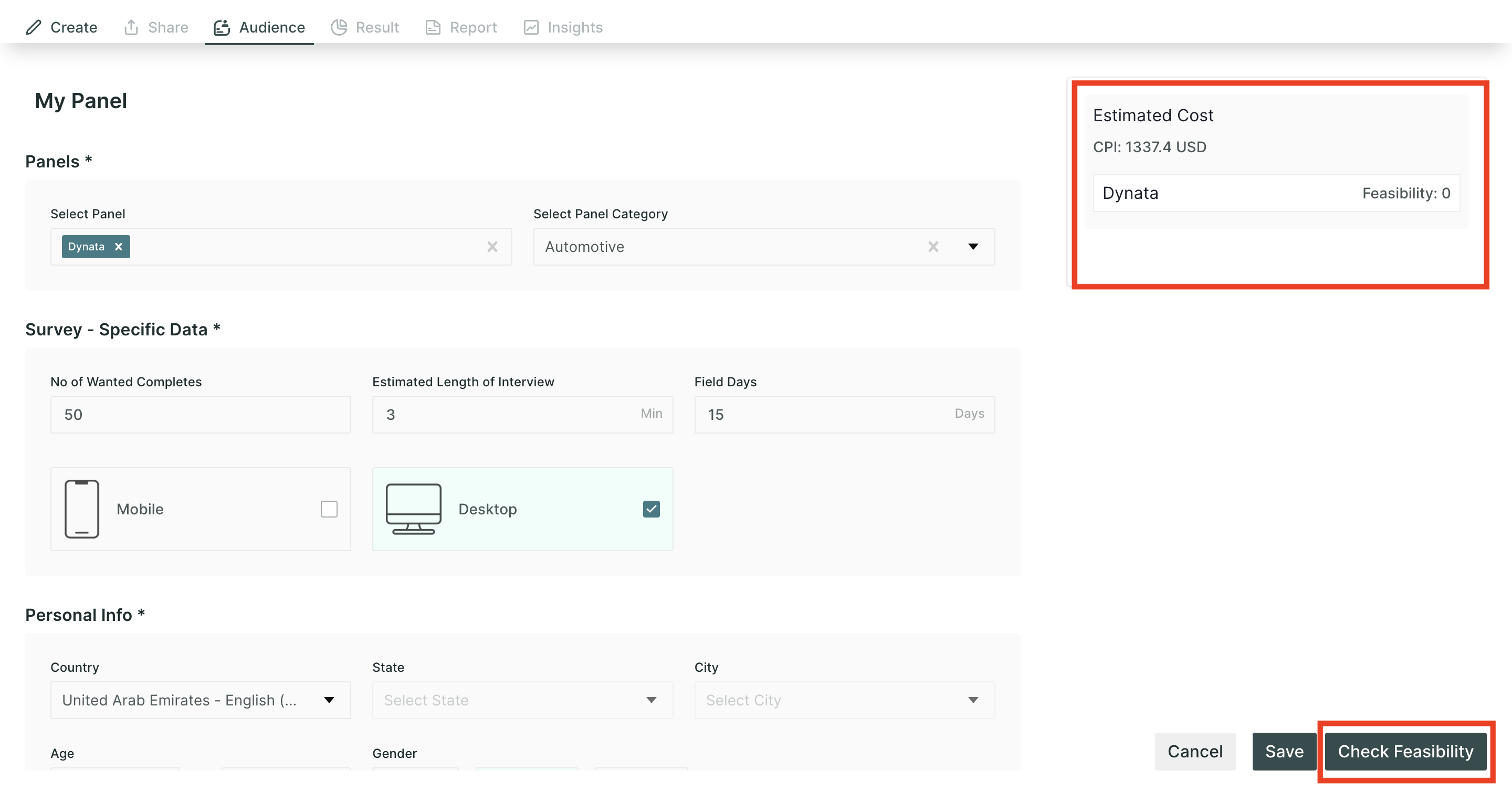Go to the Audience tab

point(259,27)
